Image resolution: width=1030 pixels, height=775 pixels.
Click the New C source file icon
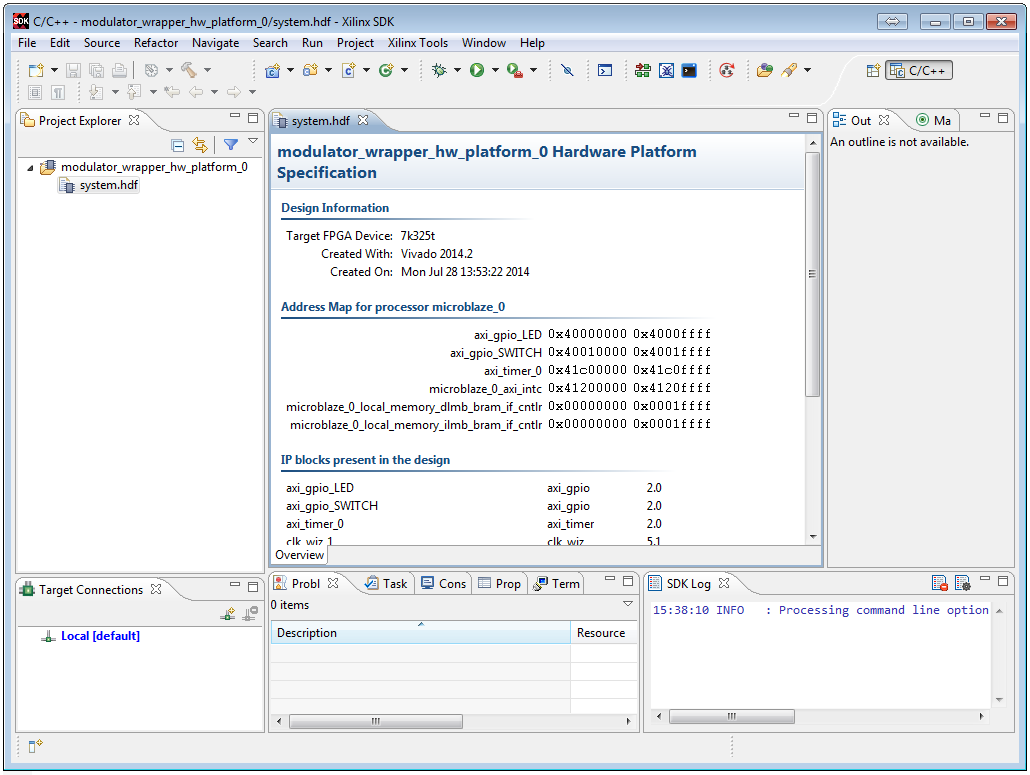[348, 70]
